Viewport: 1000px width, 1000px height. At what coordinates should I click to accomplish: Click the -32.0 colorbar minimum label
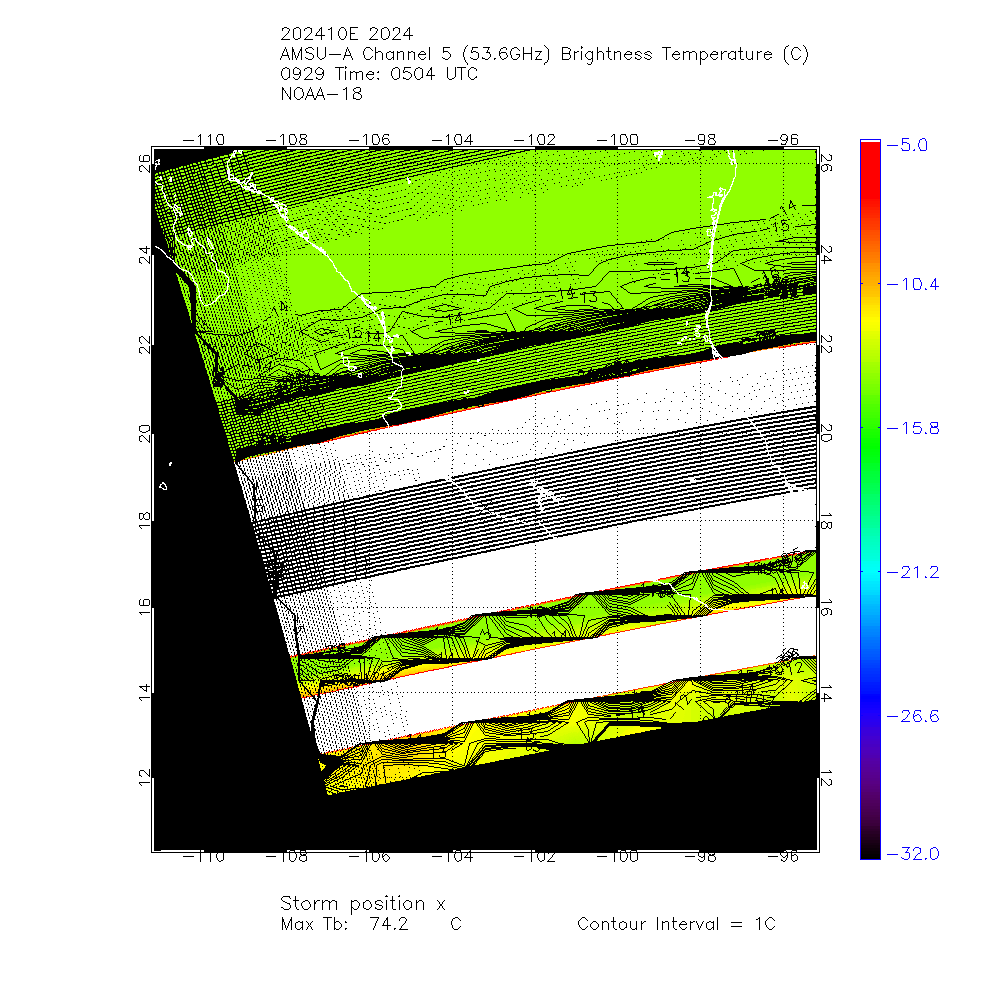pos(914,853)
